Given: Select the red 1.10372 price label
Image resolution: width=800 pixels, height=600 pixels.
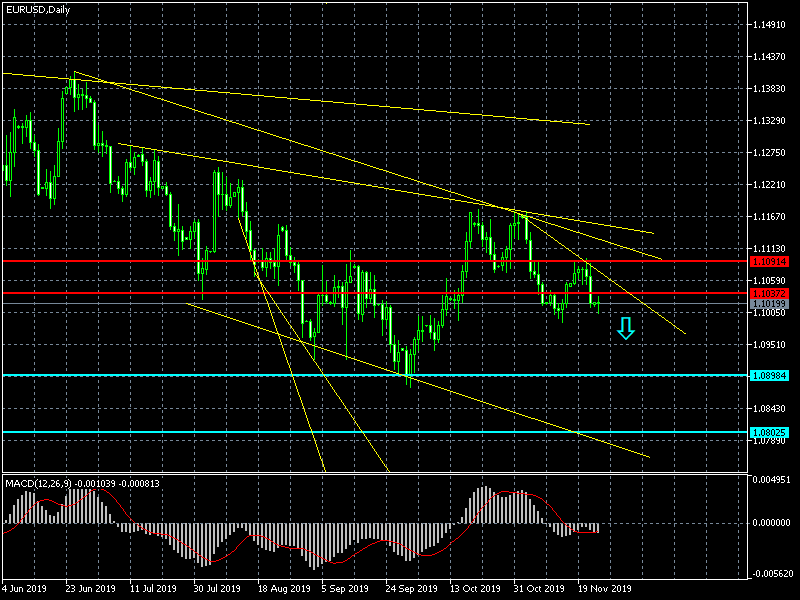Looking at the screenshot, I should pos(769,293).
